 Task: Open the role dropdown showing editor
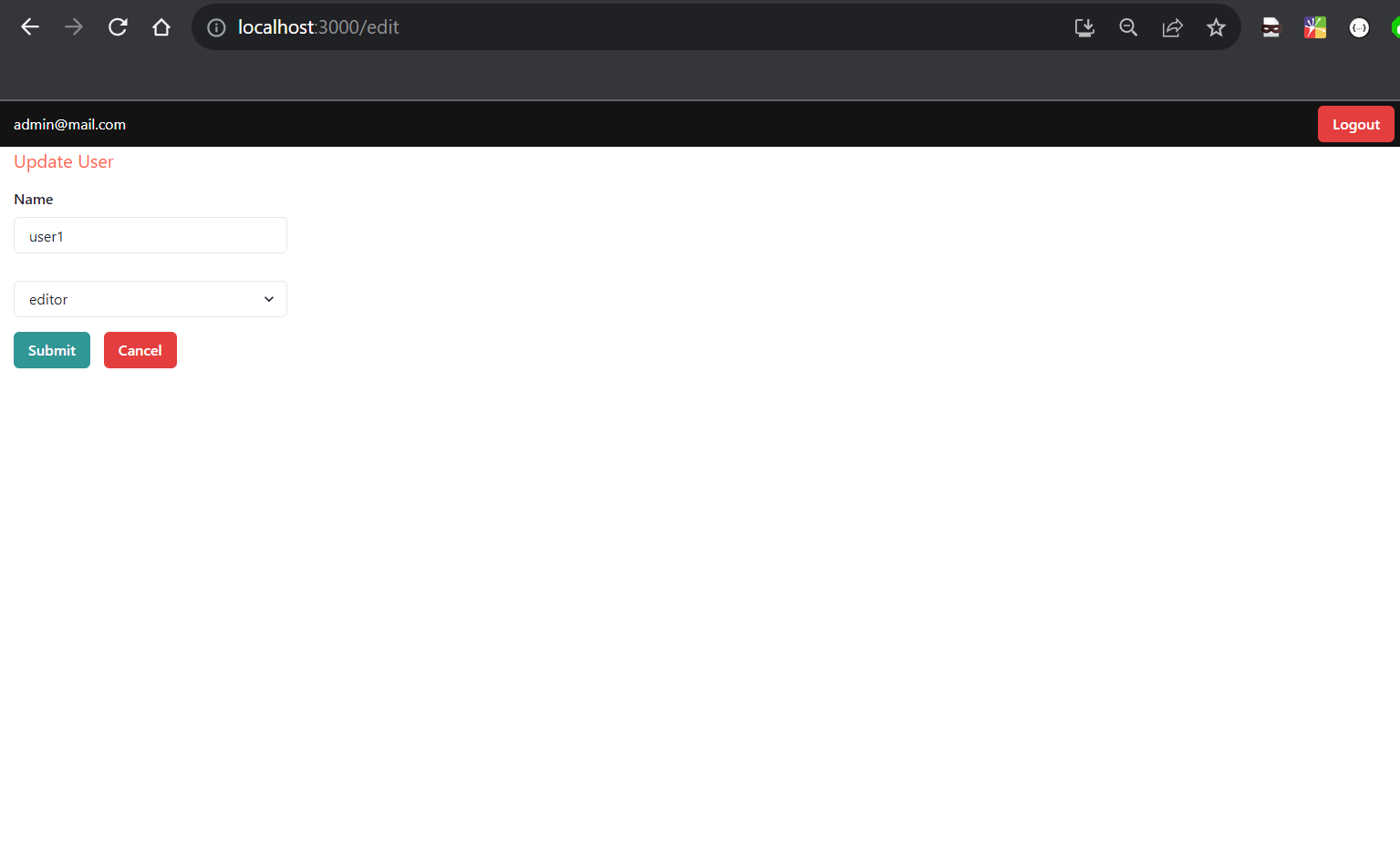click(x=150, y=298)
